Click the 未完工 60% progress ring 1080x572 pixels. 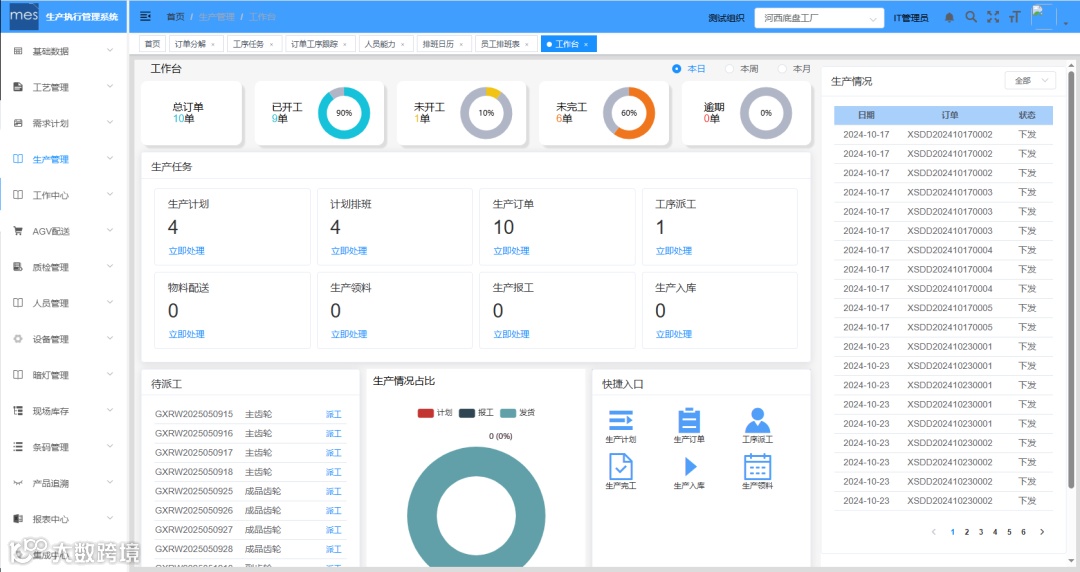[x=629, y=113]
